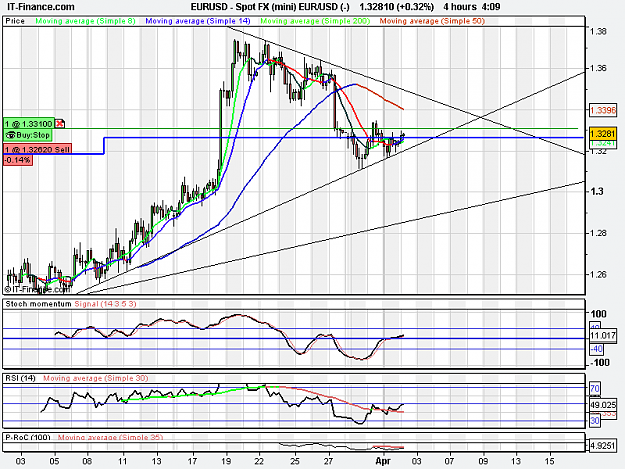The image size is (625, 469).
Task: Click the EURUSD - Spot FX (mini) chart title
Action: coord(270,7)
